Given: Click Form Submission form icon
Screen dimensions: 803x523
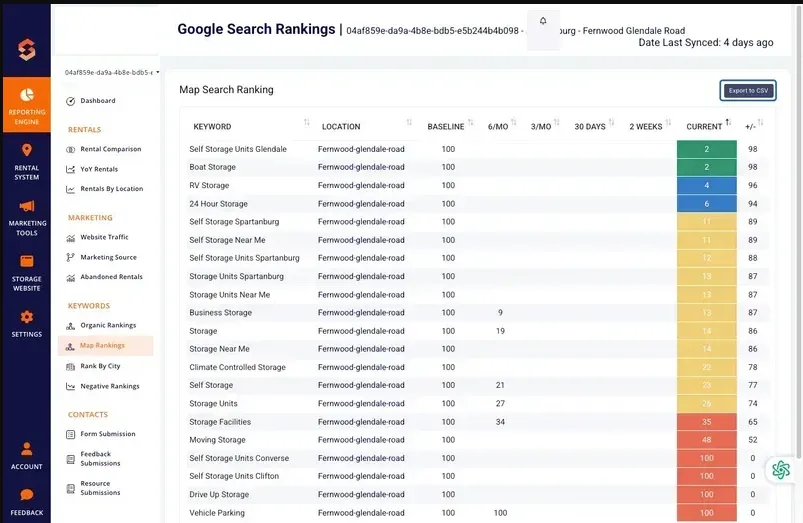Looking at the screenshot, I should 71,434.
